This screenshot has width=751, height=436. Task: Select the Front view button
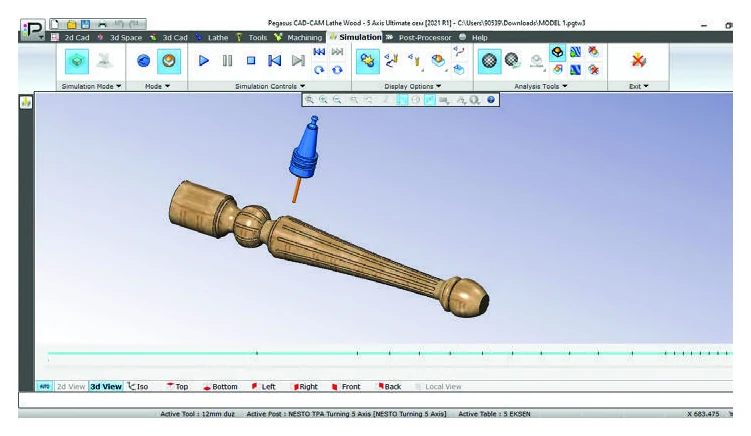point(346,386)
